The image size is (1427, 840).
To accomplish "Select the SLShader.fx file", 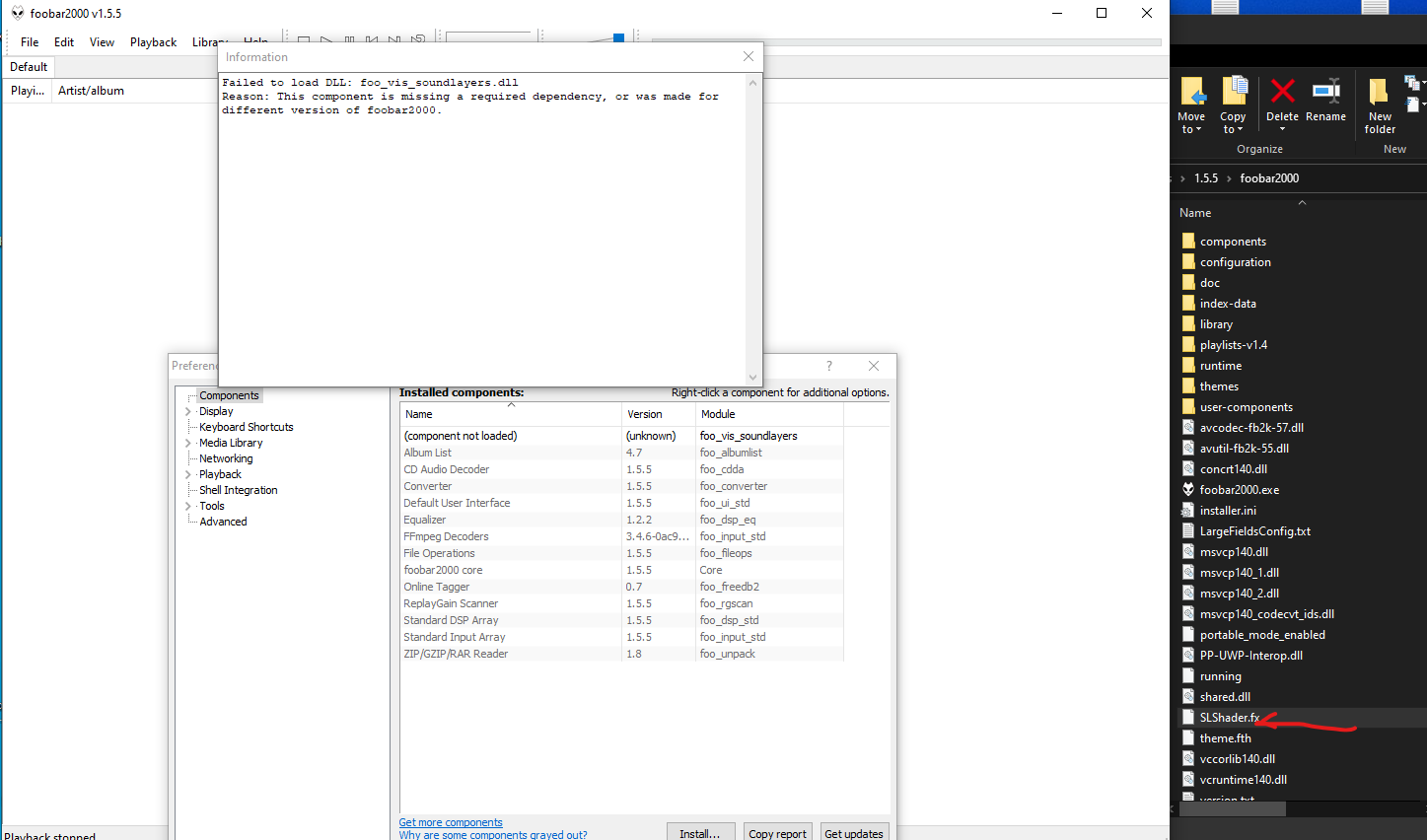I will pyautogui.click(x=1229, y=718).
